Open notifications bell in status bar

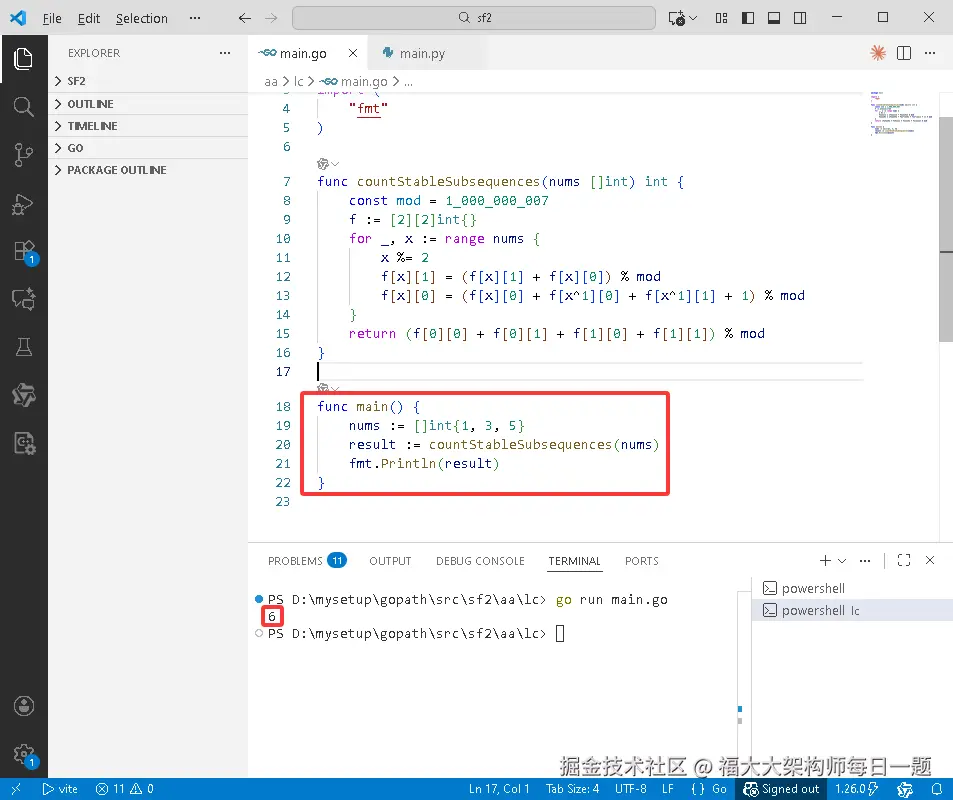click(937, 789)
